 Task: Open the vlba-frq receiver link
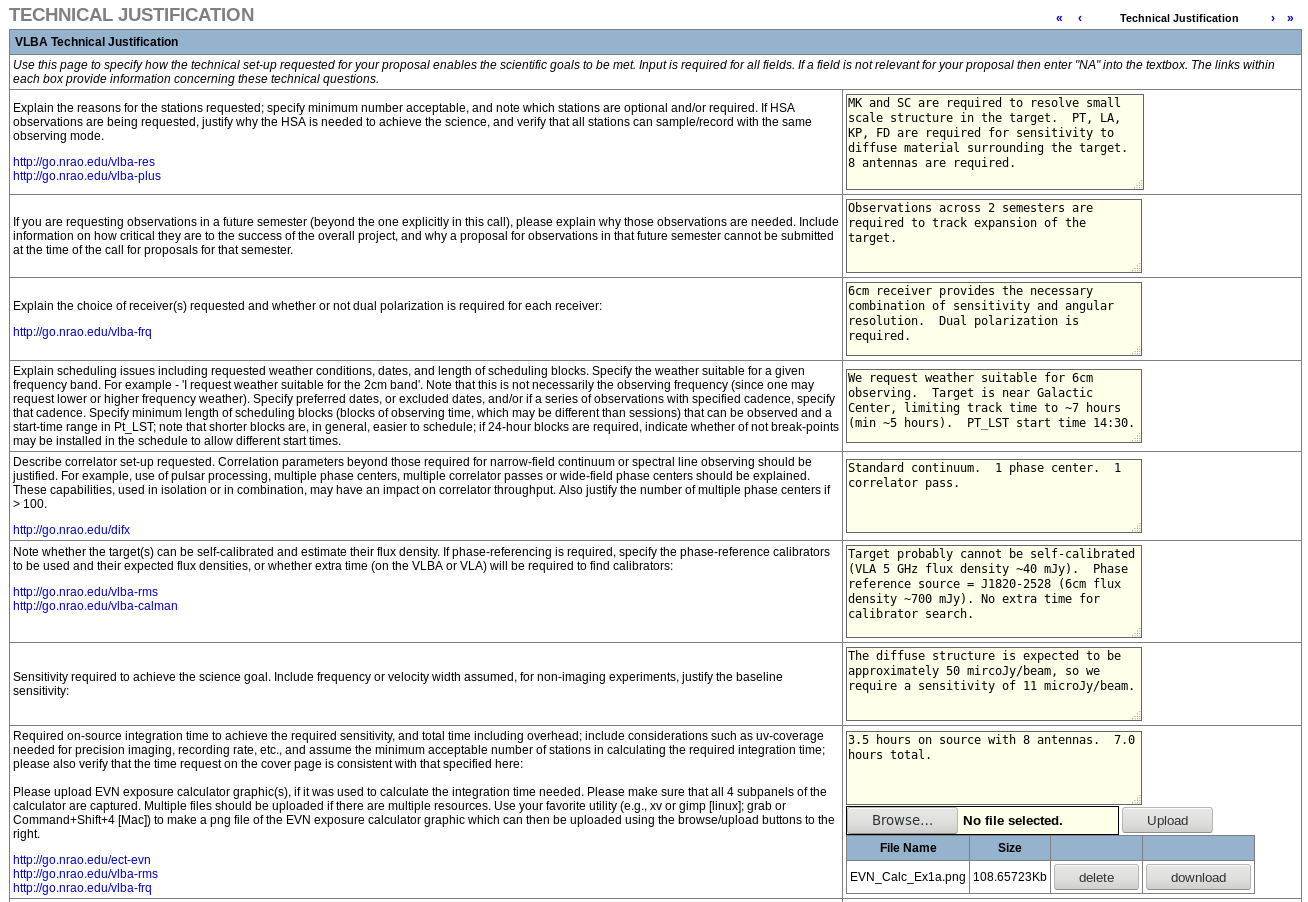click(x=82, y=331)
